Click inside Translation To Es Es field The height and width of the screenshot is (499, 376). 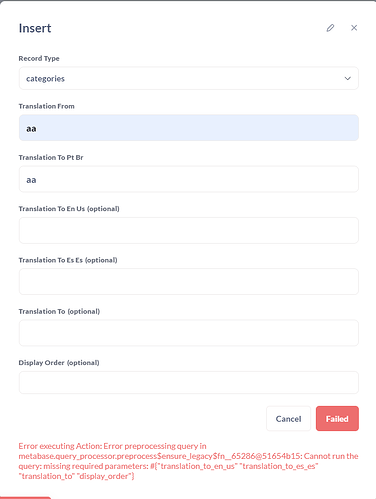pyautogui.click(x=189, y=282)
